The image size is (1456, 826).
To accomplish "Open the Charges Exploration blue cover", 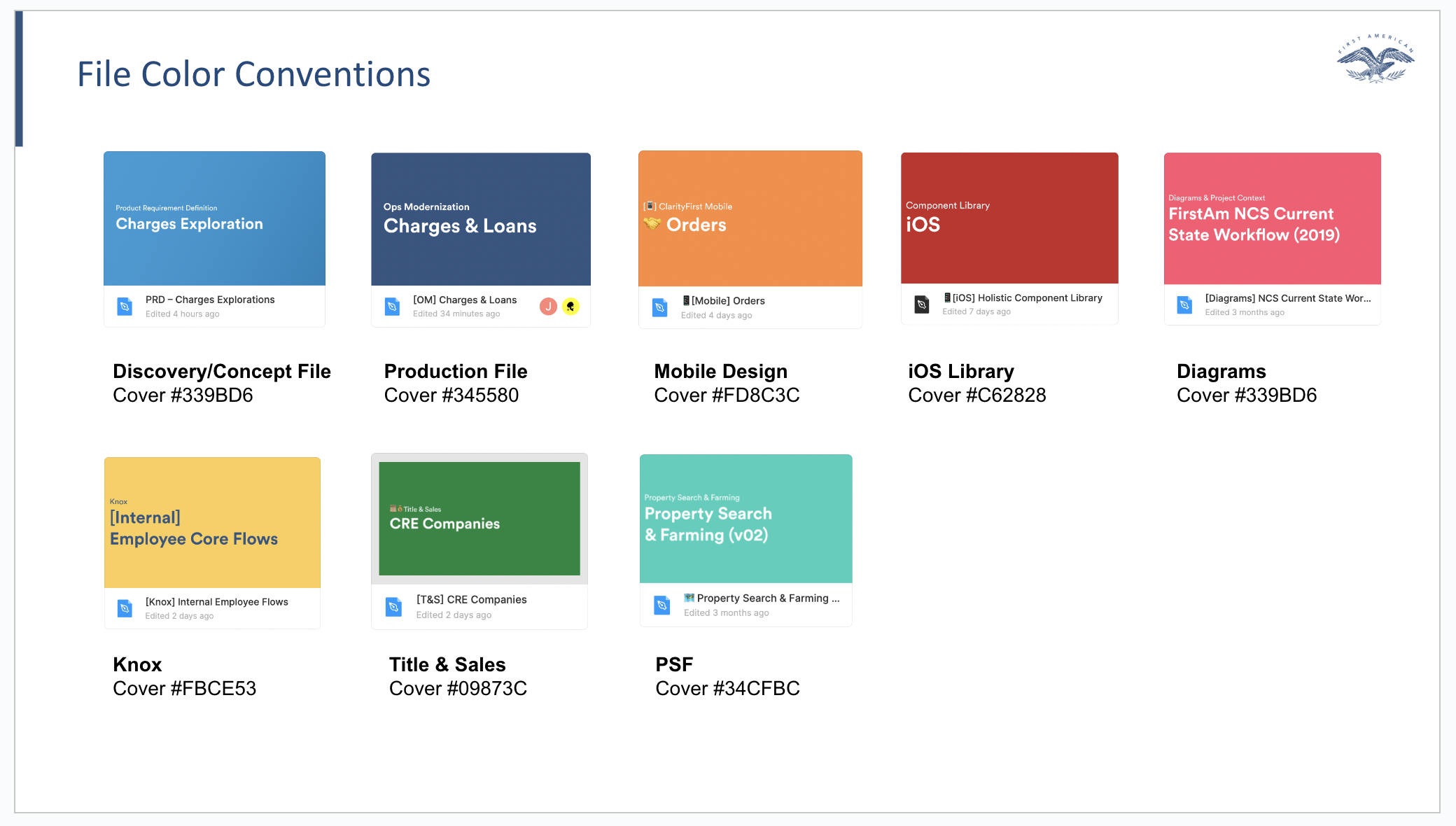I will 214,218.
